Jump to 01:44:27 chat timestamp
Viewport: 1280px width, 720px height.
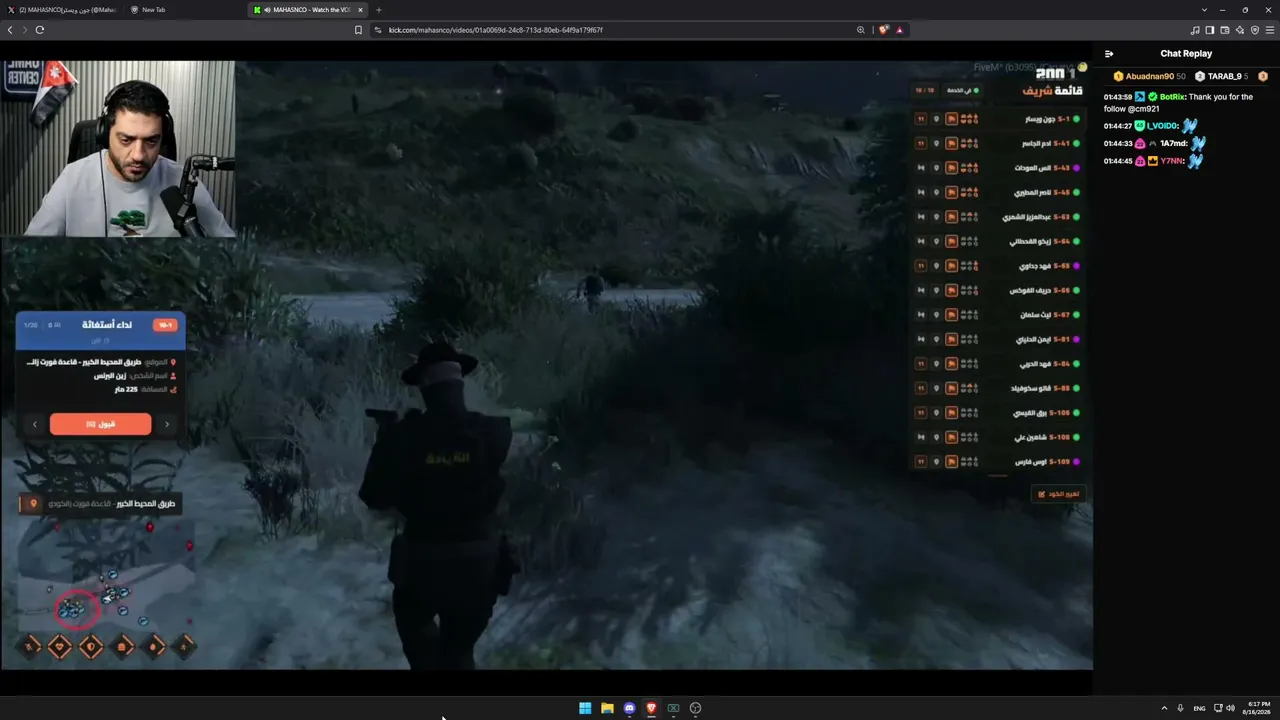coord(1117,126)
